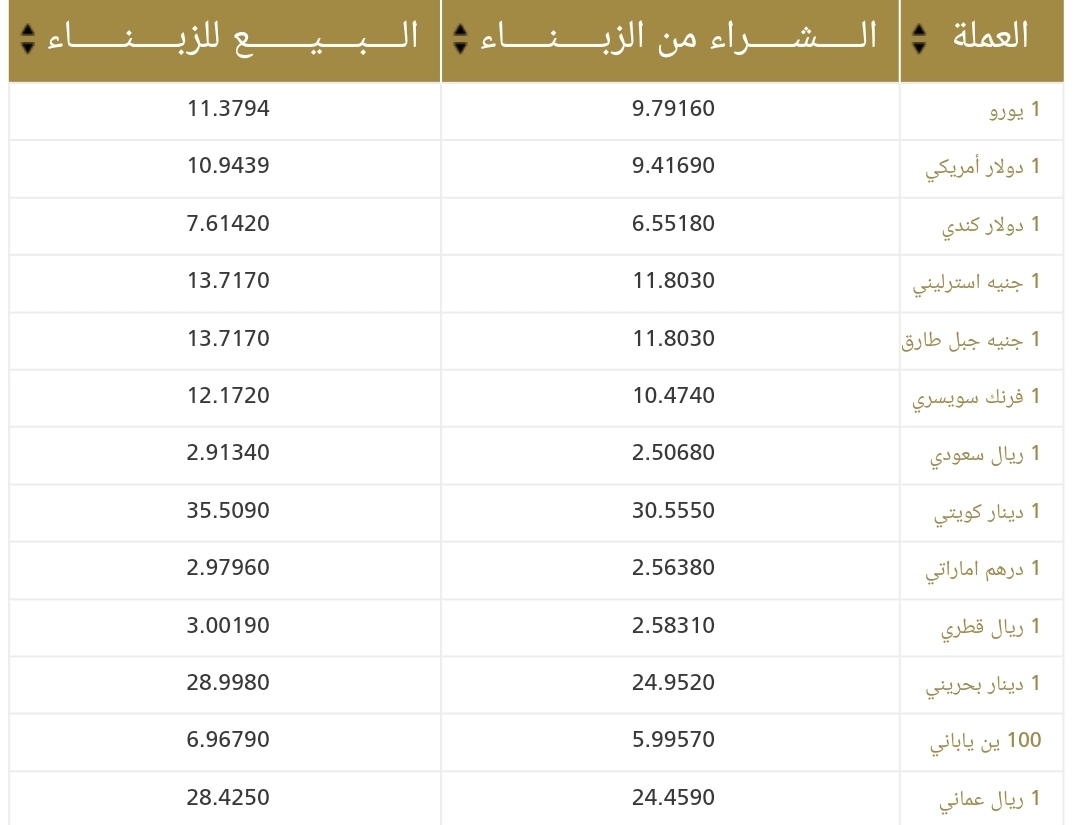The height and width of the screenshot is (825, 1080).
Task: Open the 1 ريال سعودي link
Action: 985,455
